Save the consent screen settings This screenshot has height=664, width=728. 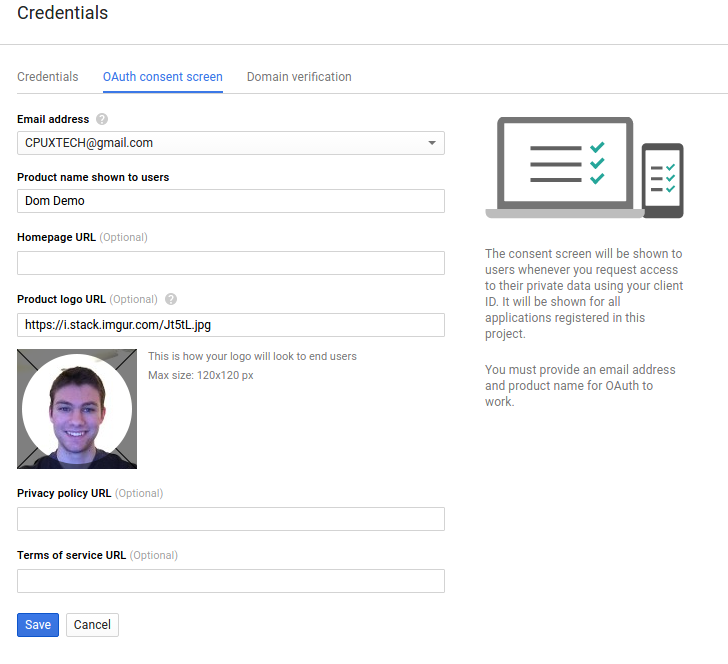tap(38, 625)
